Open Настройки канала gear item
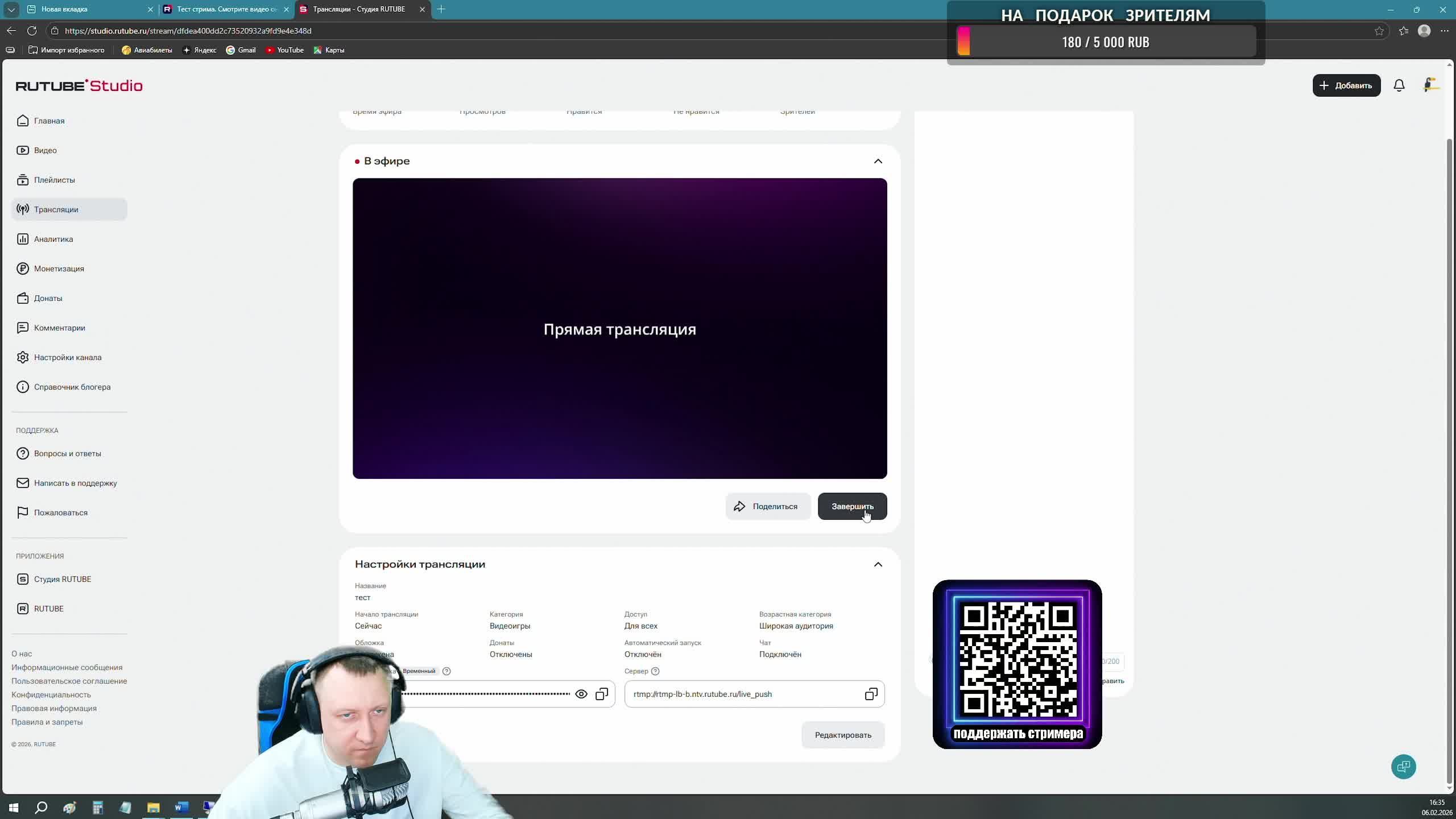The height and width of the screenshot is (819, 1456). pos(67,357)
